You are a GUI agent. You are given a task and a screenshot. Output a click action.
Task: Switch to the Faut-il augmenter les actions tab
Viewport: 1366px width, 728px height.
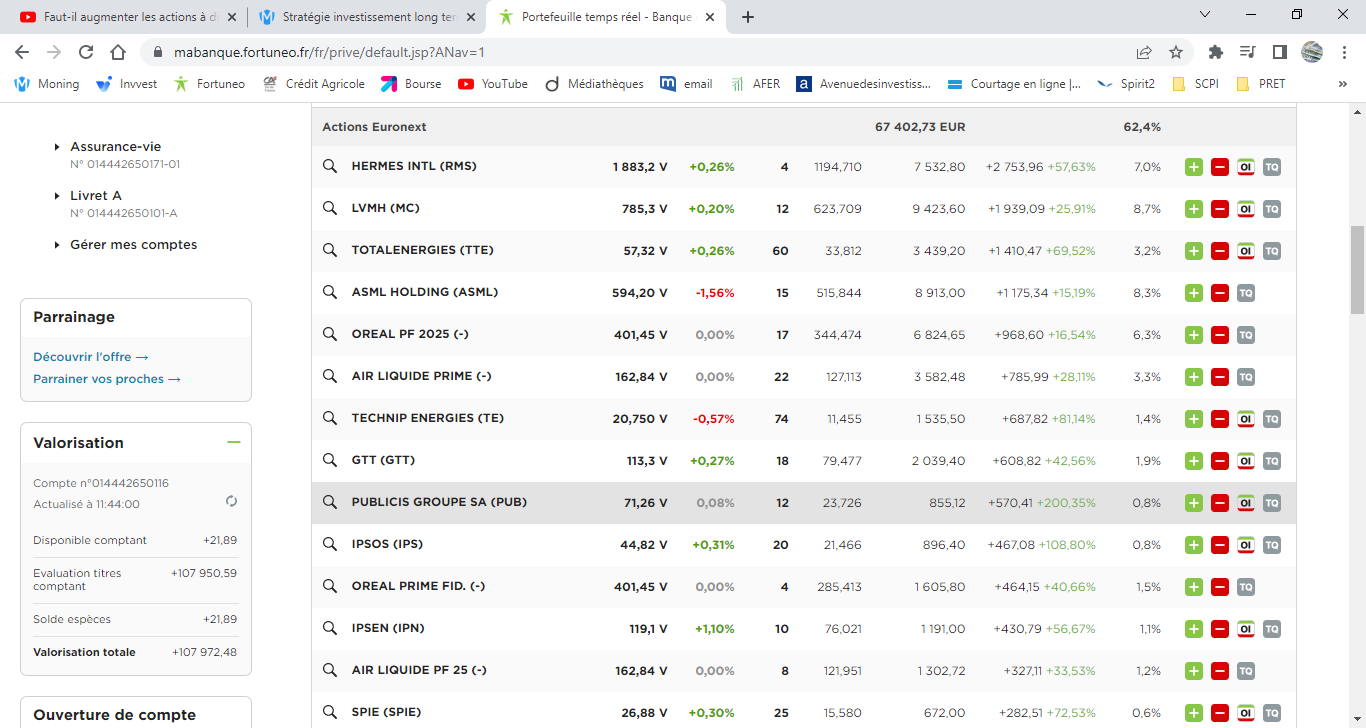tap(129, 17)
